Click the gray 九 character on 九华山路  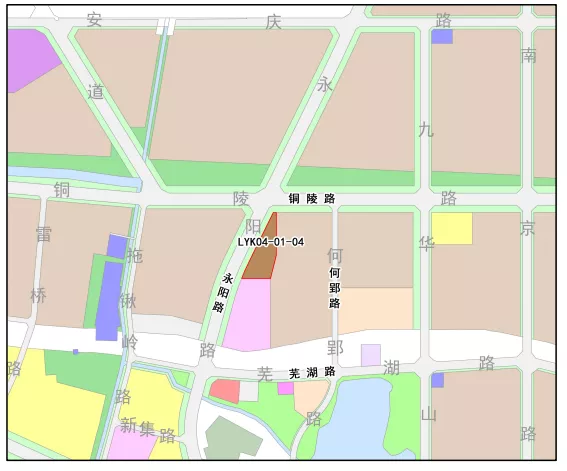pyautogui.click(x=426, y=129)
